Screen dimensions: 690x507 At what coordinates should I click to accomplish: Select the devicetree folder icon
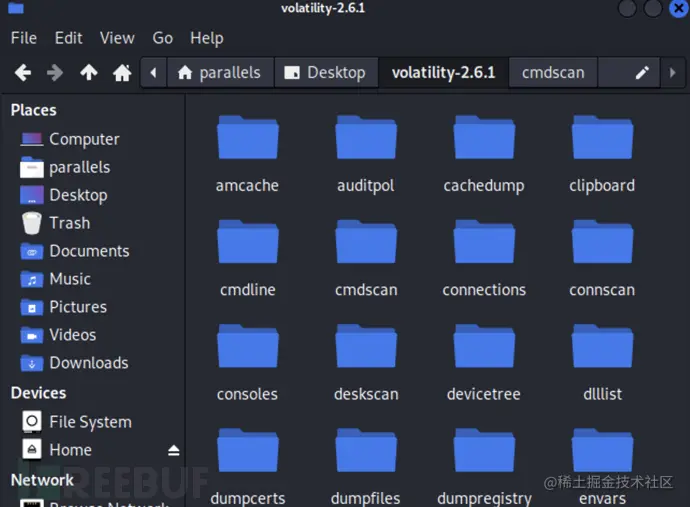(x=484, y=346)
